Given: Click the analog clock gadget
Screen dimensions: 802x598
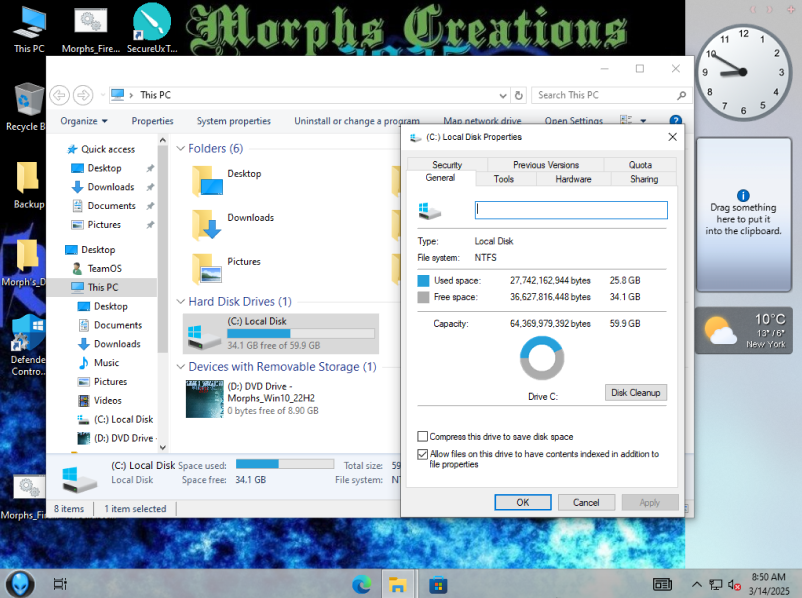Looking at the screenshot, I should coord(743,72).
